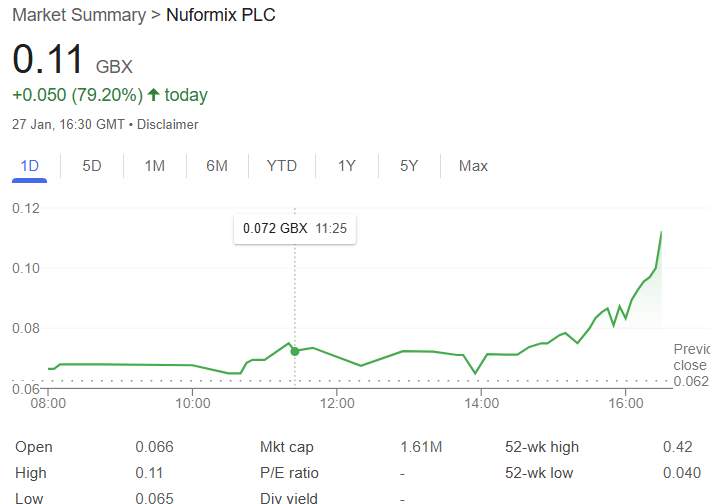The image size is (710, 504).
Task: Click the green up arrow icon
Action: 154,95
